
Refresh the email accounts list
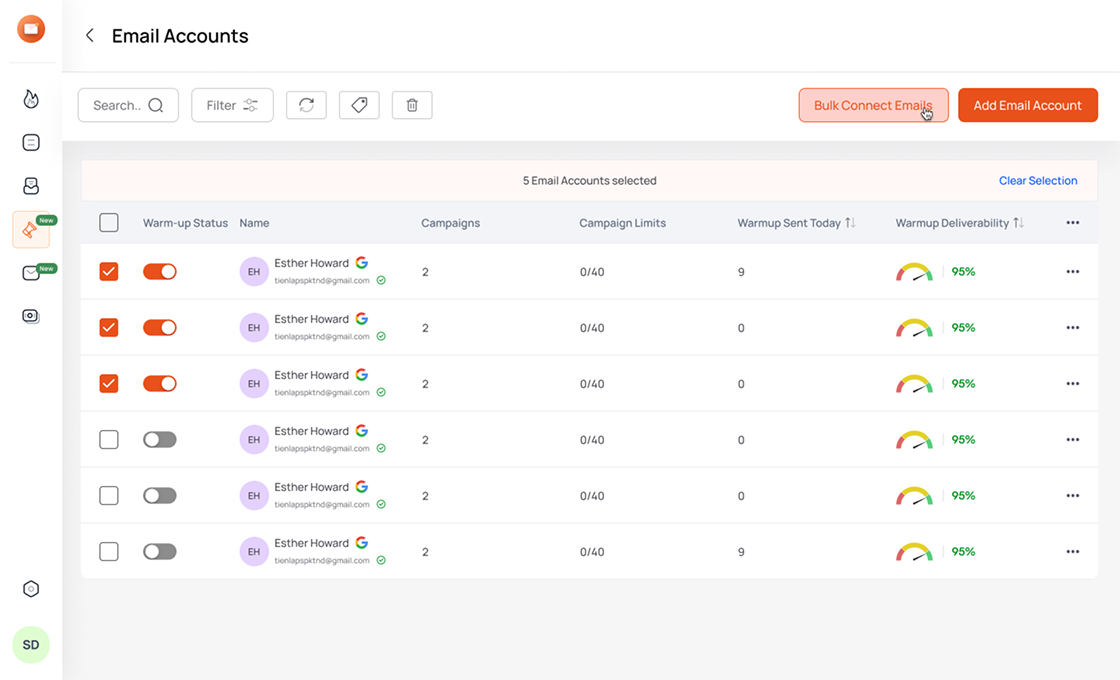pyautogui.click(x=306, y=105)
